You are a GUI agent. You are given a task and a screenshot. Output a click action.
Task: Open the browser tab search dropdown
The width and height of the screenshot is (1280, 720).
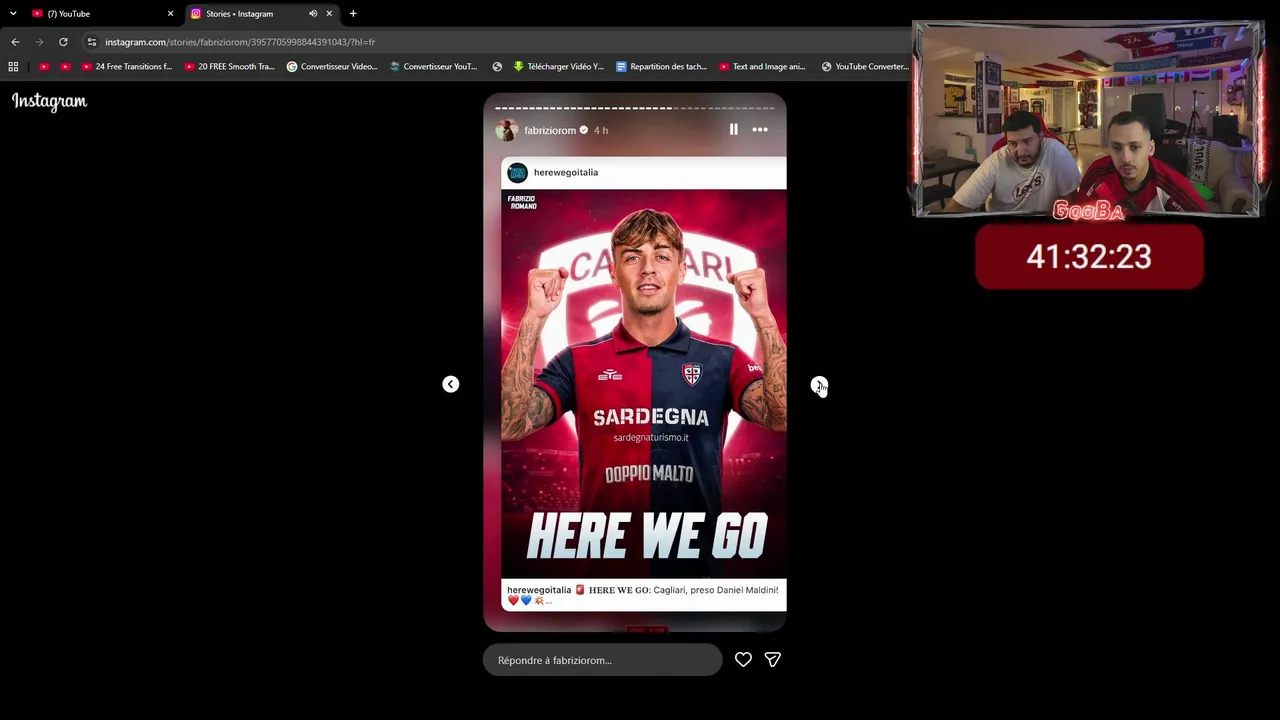tap(13, 14)
